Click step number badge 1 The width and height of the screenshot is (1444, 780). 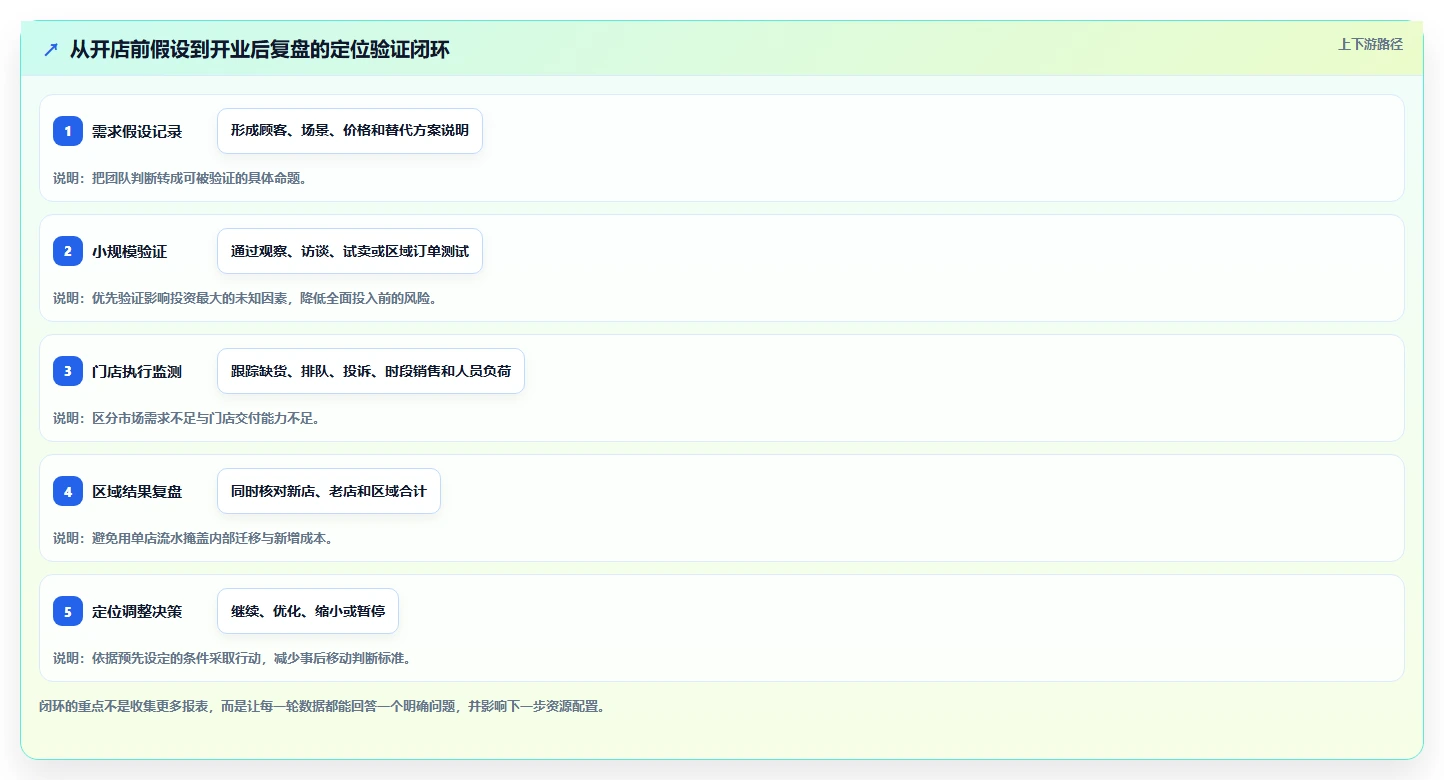pos(68,131)
